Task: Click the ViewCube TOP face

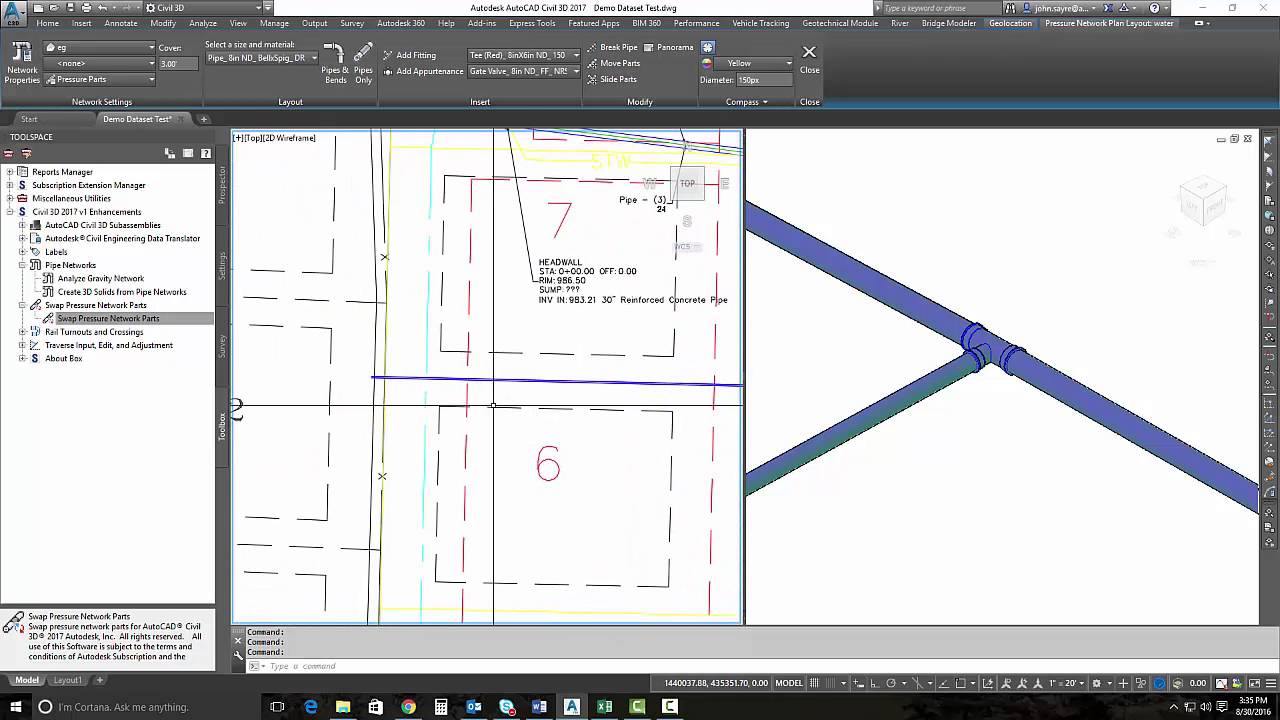Action: pos(687,184)
